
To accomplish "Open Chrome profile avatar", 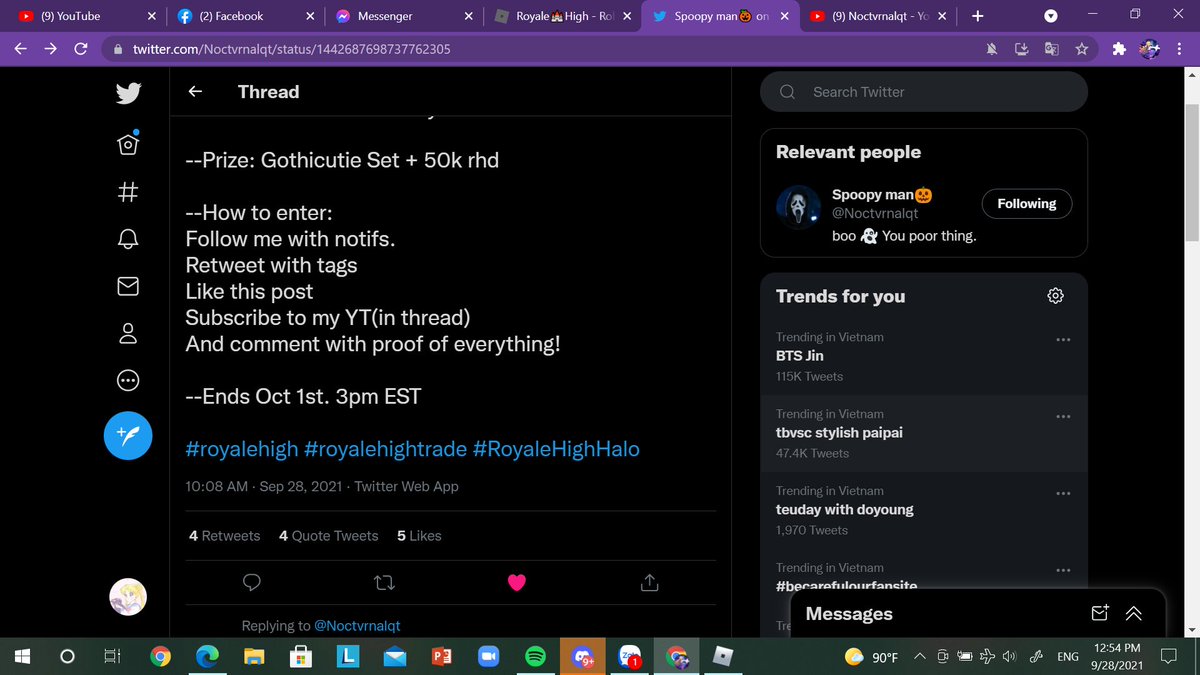I will (x=1149, y=49).
